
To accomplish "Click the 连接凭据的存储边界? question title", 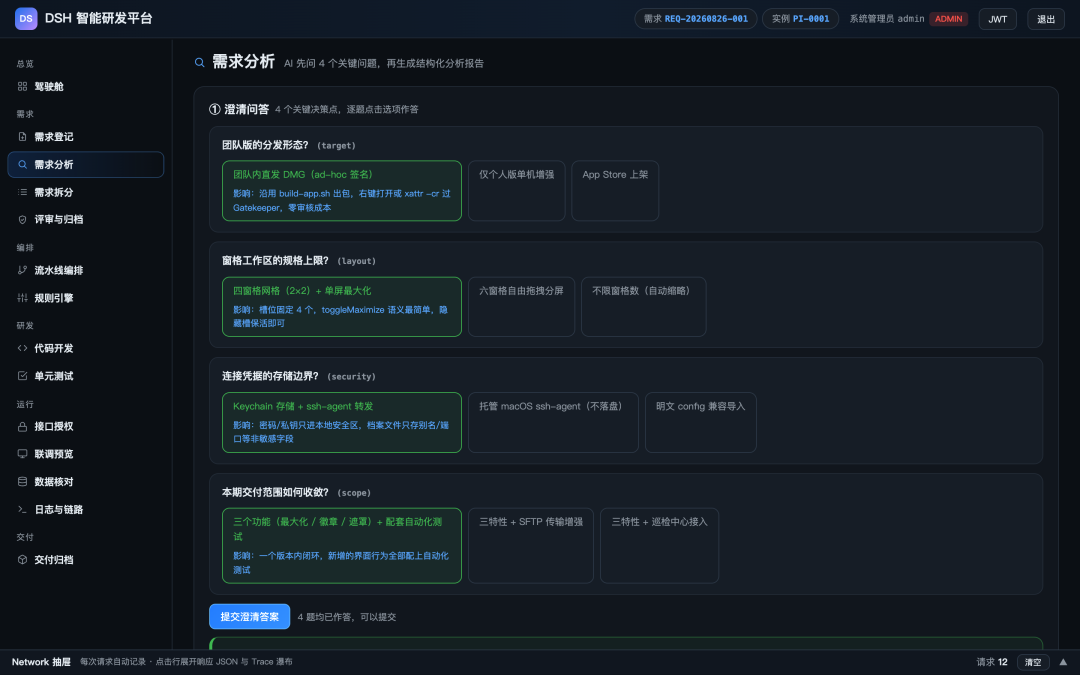I will coord(270,376).
